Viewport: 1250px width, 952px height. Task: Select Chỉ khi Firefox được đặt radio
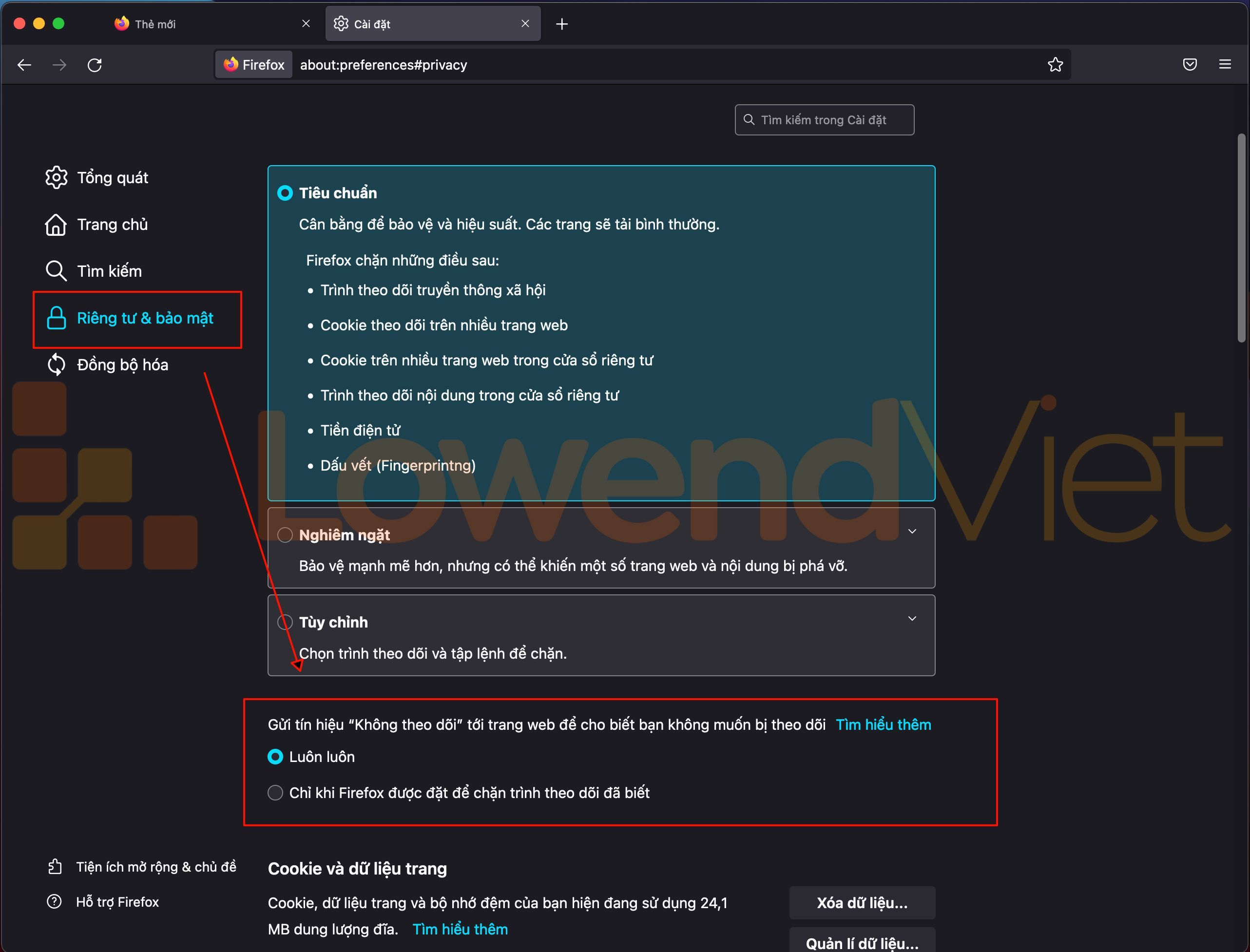[x=275, y=793]
